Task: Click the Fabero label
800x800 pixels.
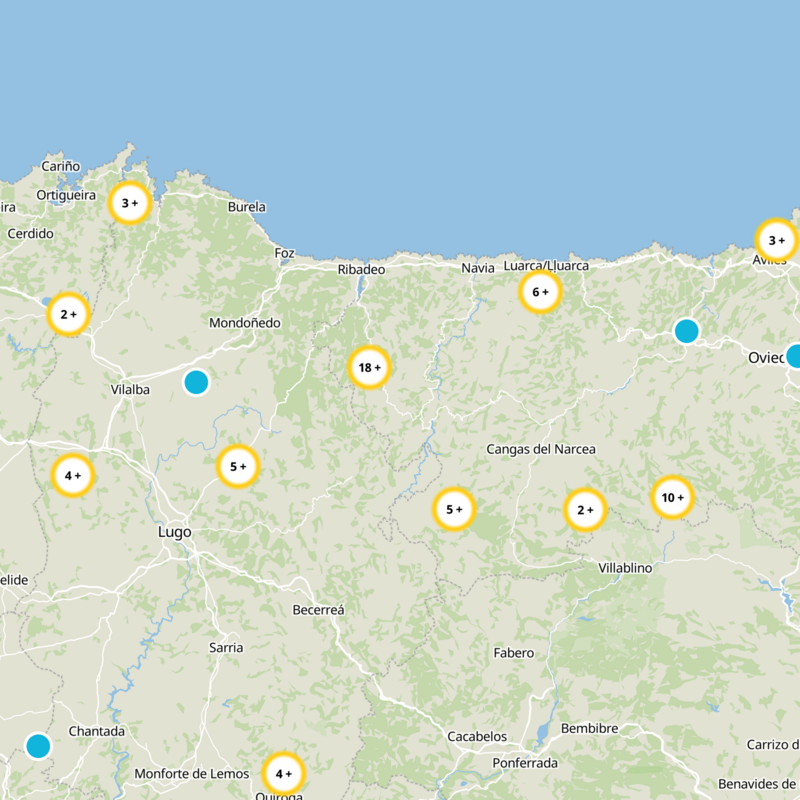Action: pyautogui.click(x=514, y=653)
